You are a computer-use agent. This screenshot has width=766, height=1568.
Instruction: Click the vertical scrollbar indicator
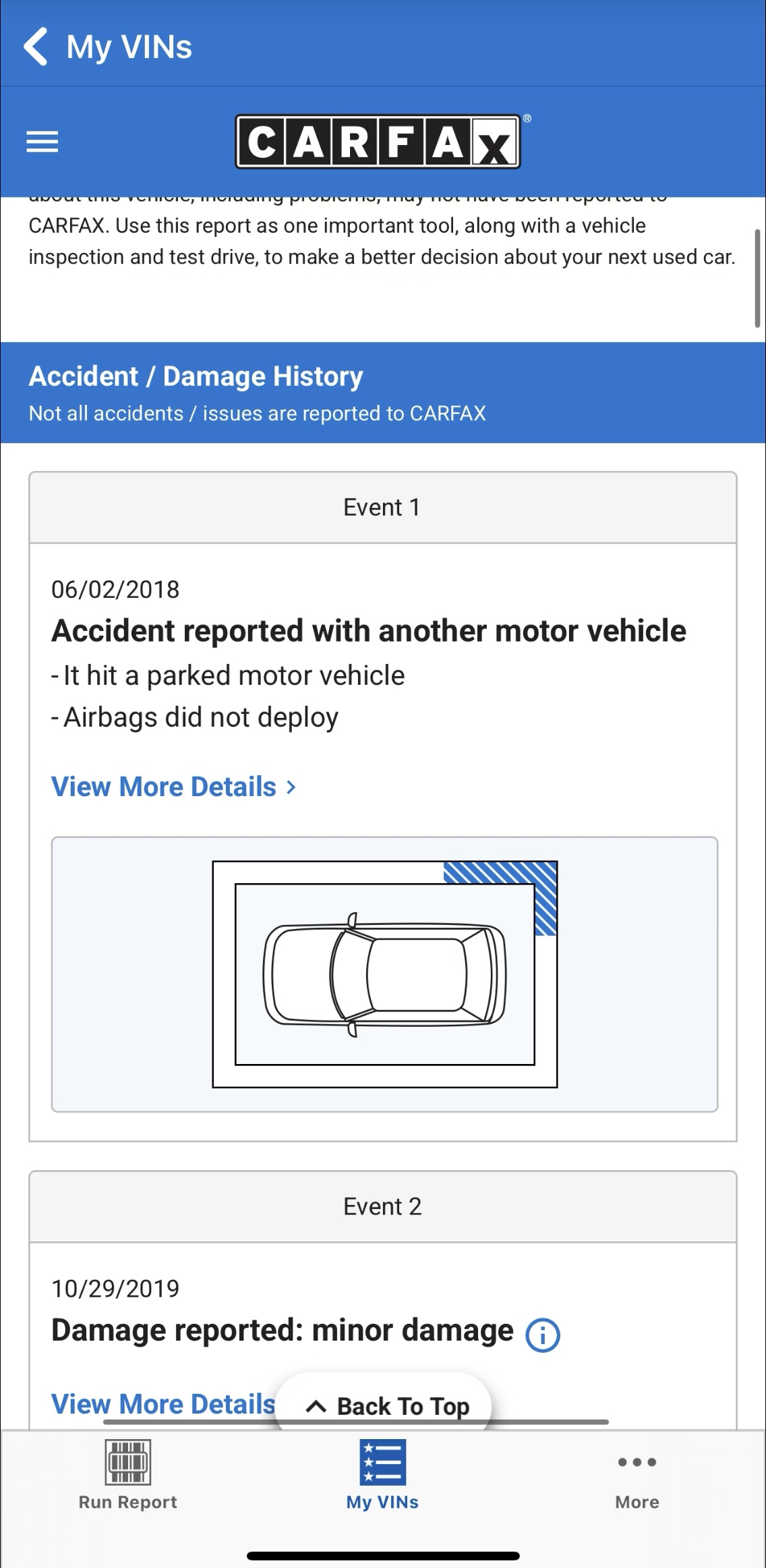pyautogui.click(x=757, y=278)
